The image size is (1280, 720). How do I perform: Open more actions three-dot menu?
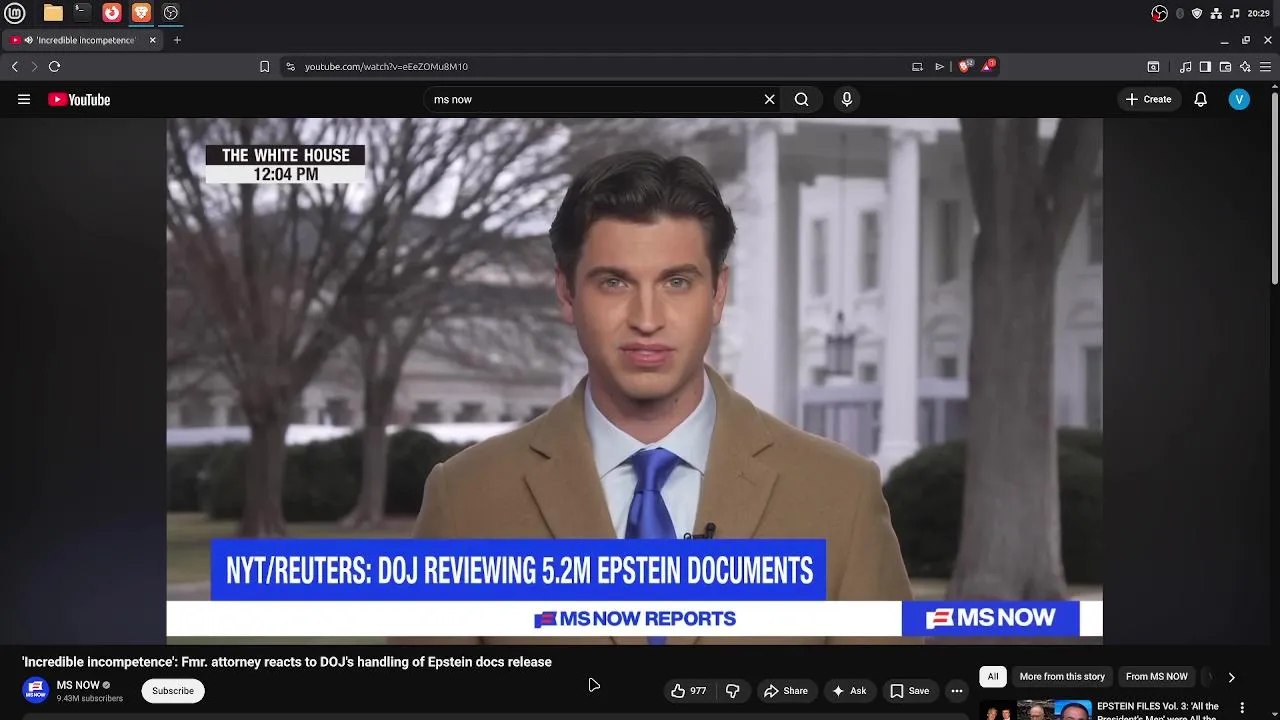tap(957, 691)
